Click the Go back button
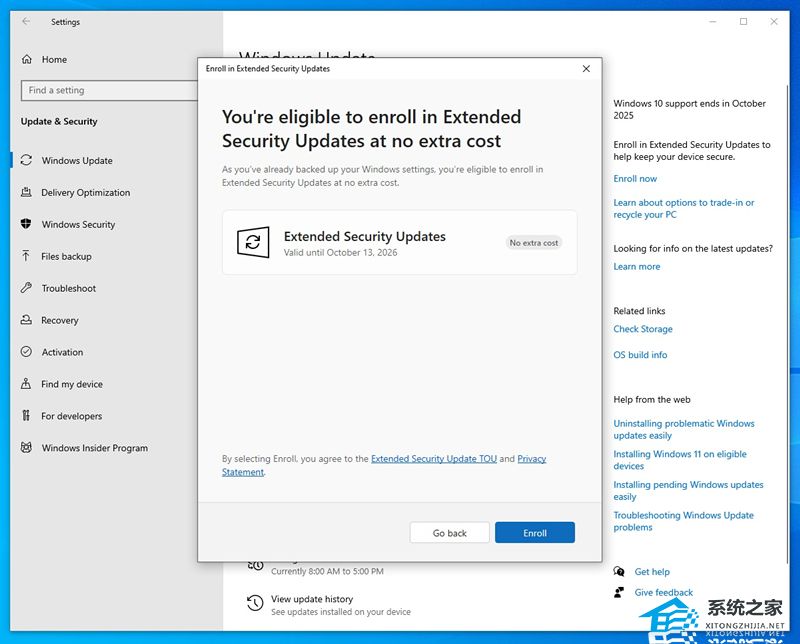800x644 pixels. click(x=449, y=532)
